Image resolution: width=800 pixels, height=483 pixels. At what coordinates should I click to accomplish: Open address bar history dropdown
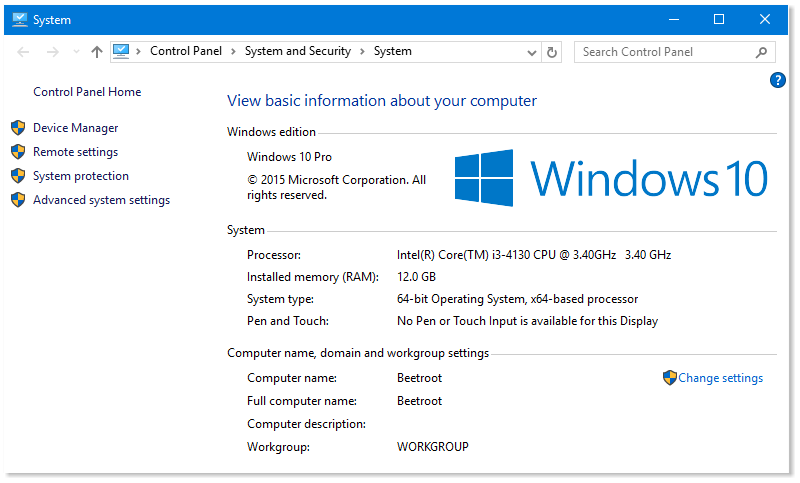pos(532,53)
